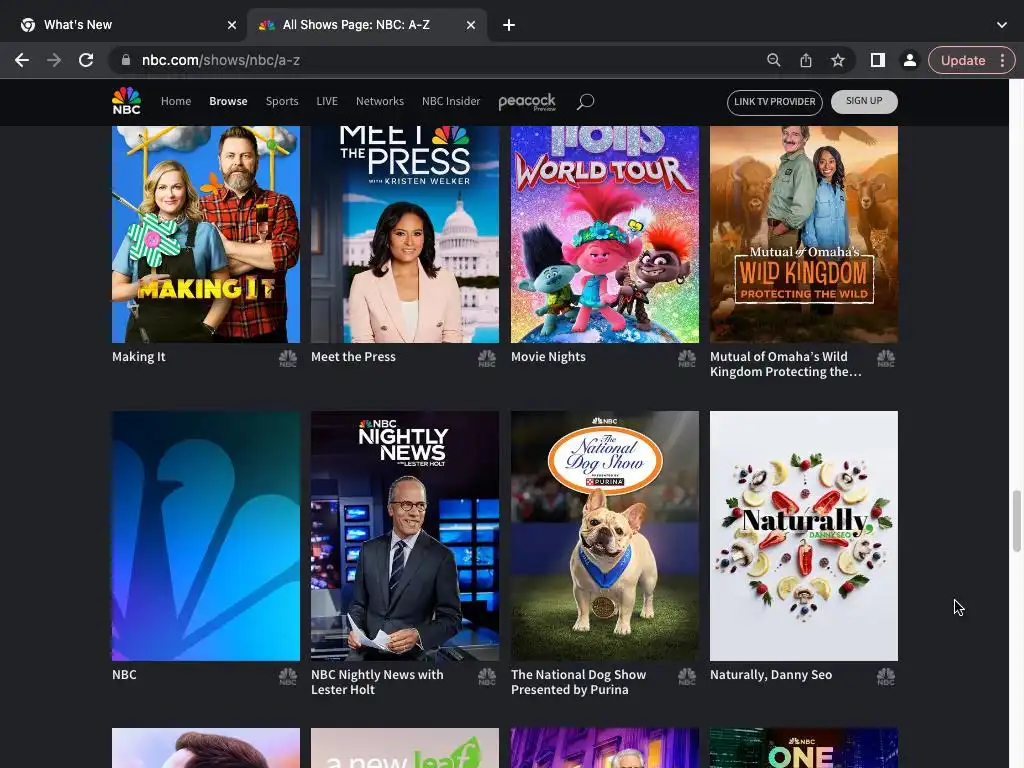The width and height of the screenshot is (1024, 768).
Task: Open the LIVE nav item
Action: pyautogui.click(x=327, y=101)
